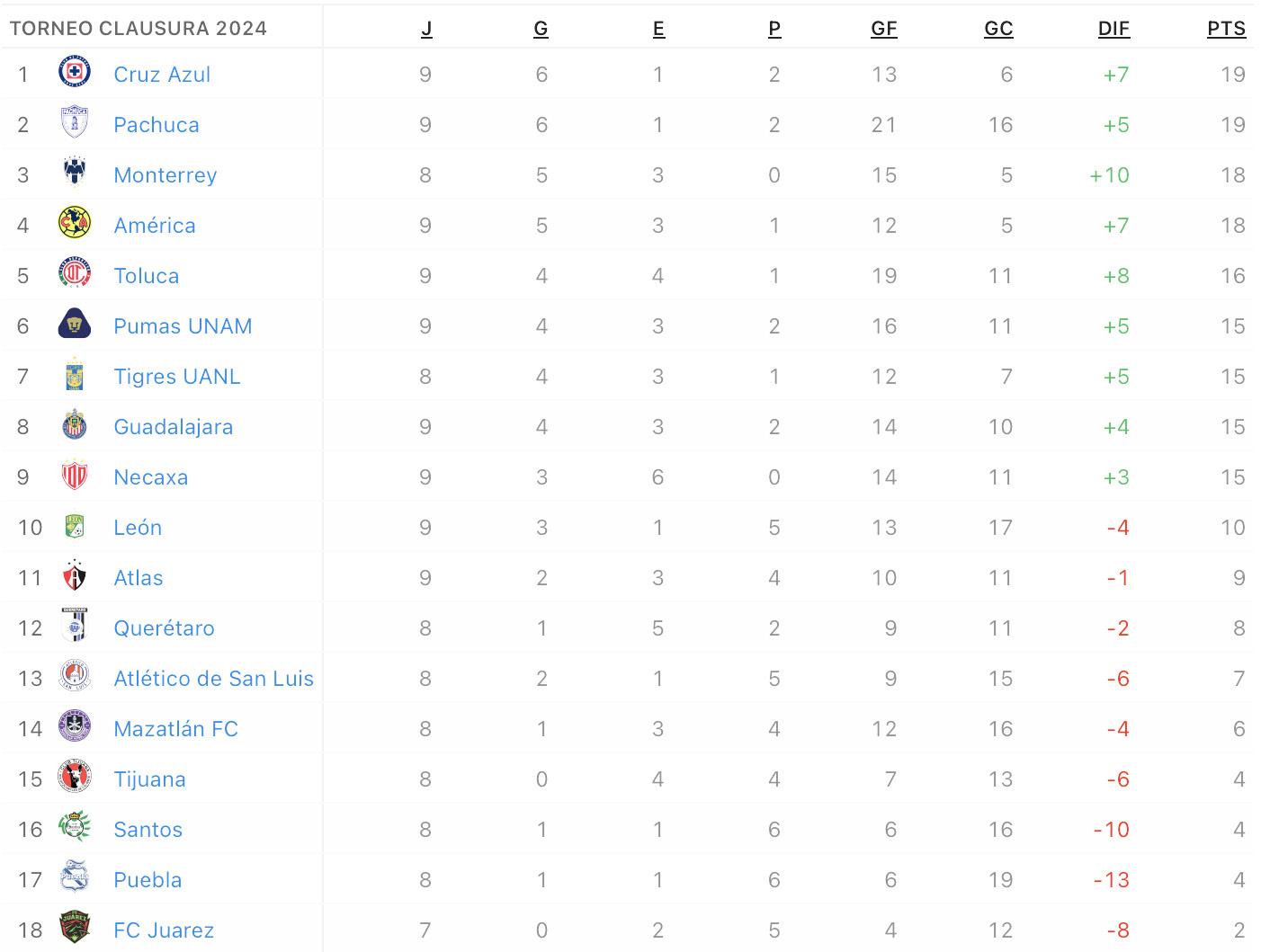Image resolution: width=1270 pixels, height=952 pixels.
Task: Sort table by PTS column header
Action: [x=1226, y=29]
